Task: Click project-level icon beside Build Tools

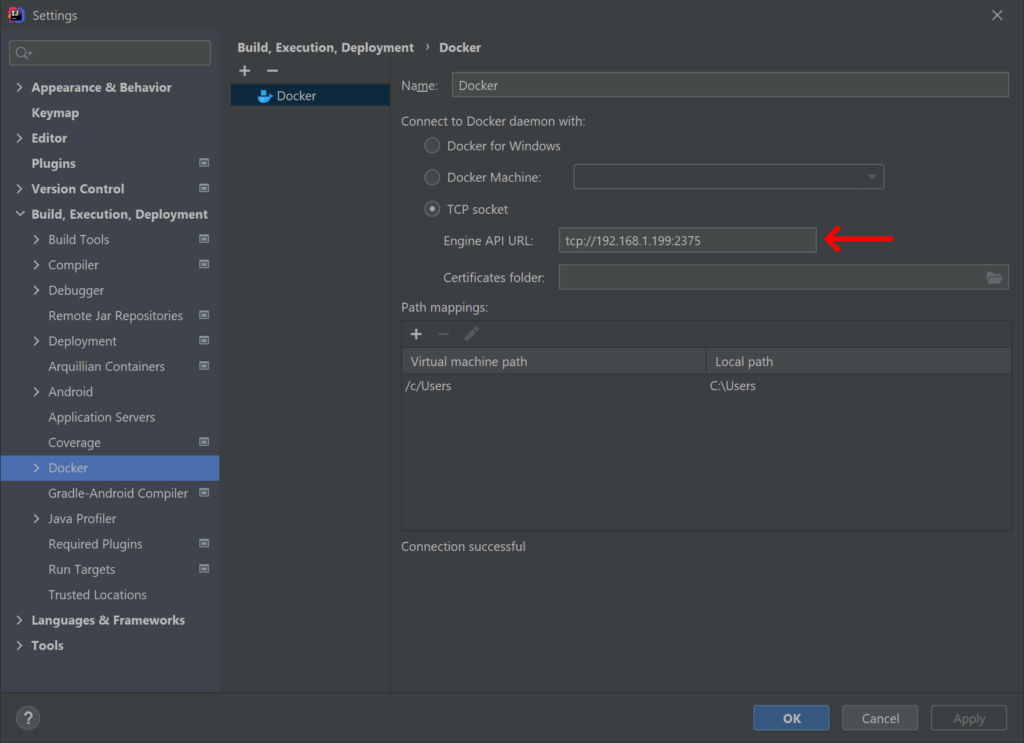Action: 204,239
